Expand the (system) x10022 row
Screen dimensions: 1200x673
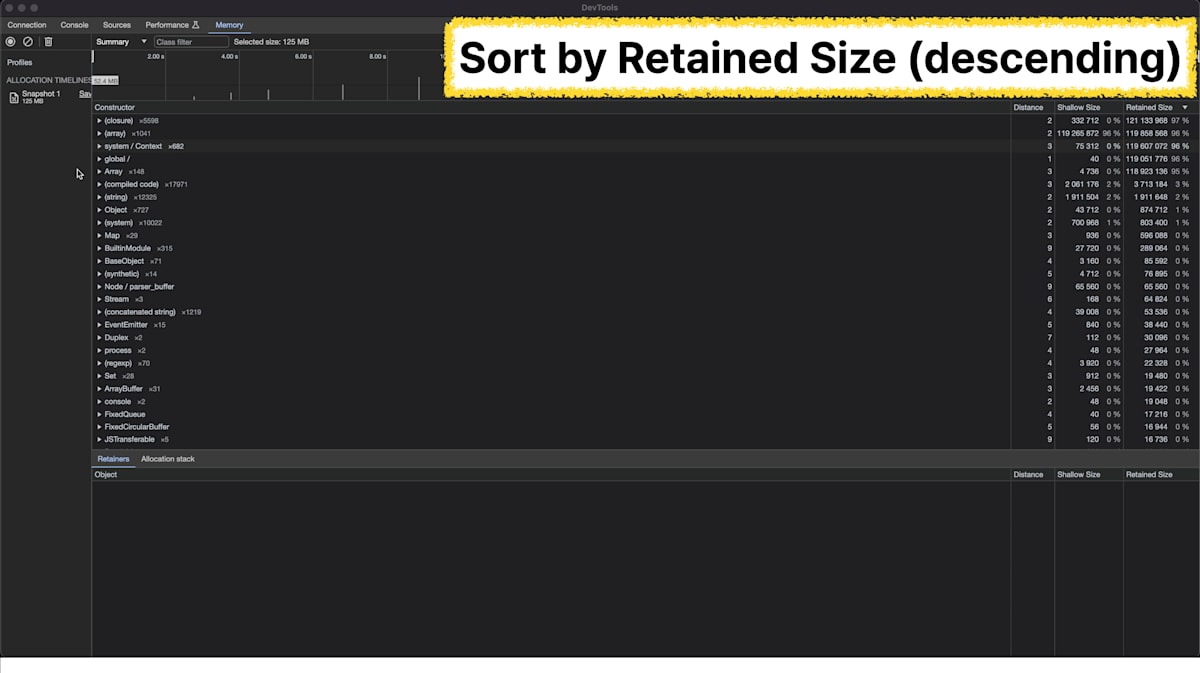pos(99,222)
